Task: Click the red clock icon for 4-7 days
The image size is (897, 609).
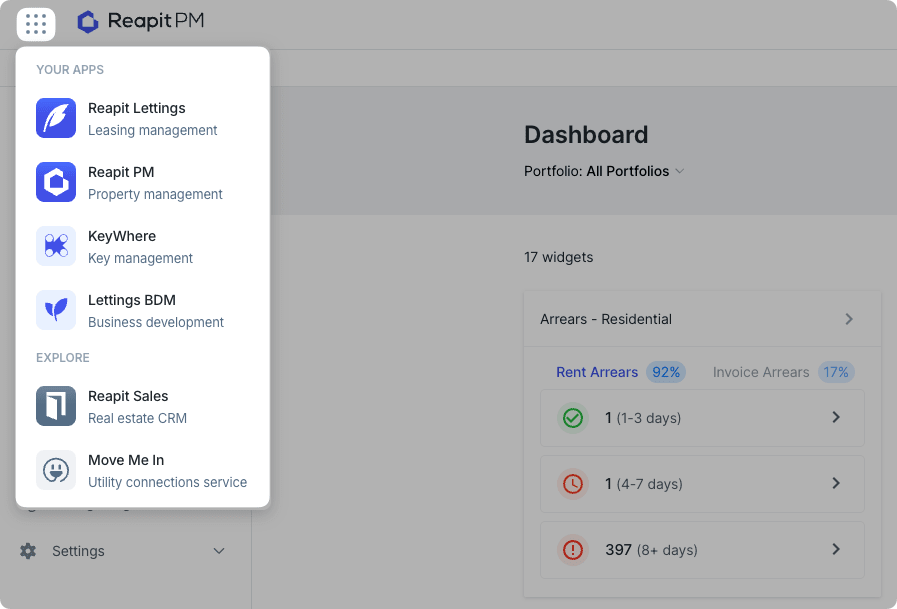Action: [x=573, y=484]
